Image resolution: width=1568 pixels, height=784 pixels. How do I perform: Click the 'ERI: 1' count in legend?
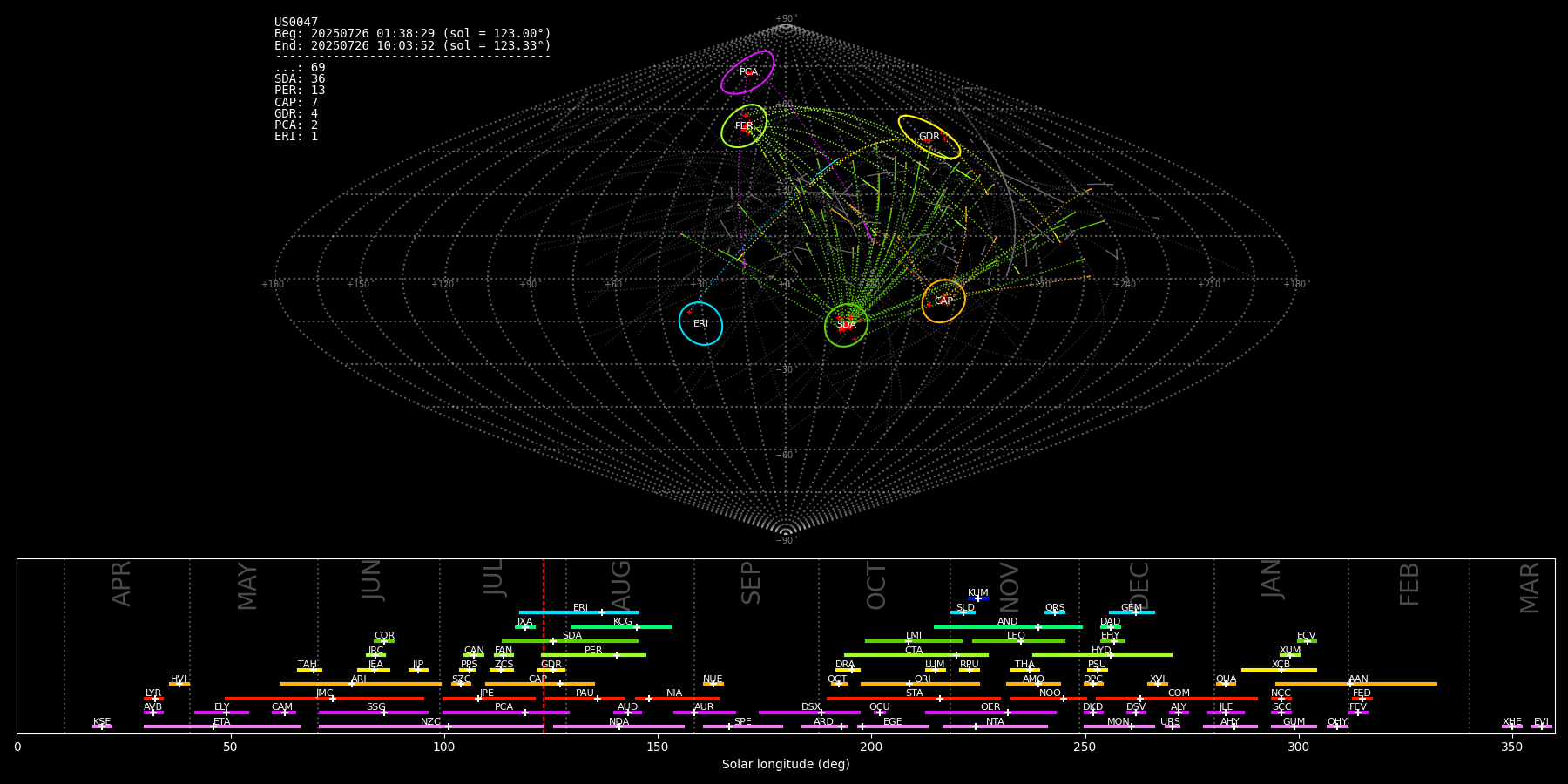click(296, 137)
